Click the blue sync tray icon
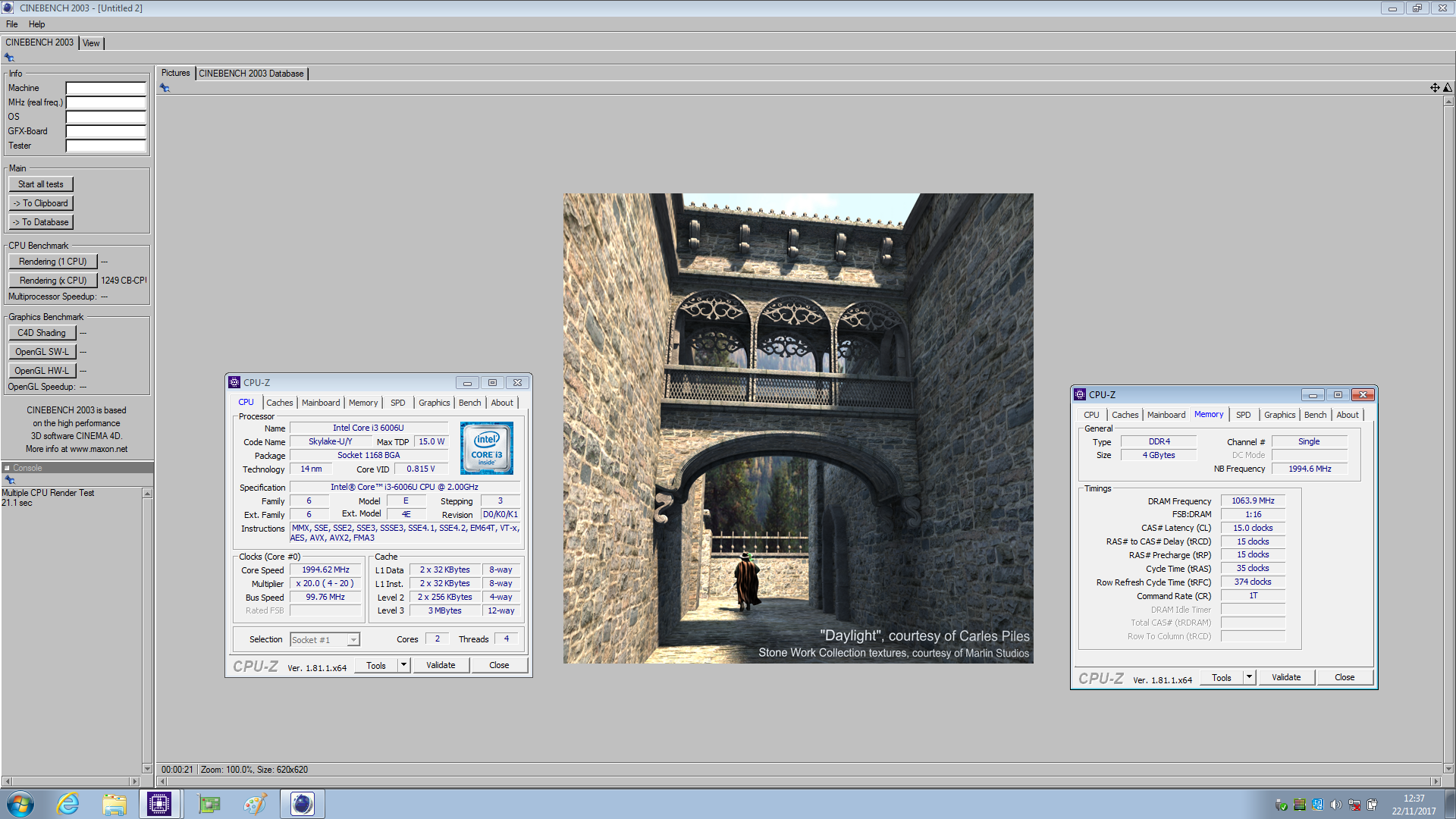The width and height of the screenshot is (1456, 819). pyautogui.click(x=1317, y=805)
